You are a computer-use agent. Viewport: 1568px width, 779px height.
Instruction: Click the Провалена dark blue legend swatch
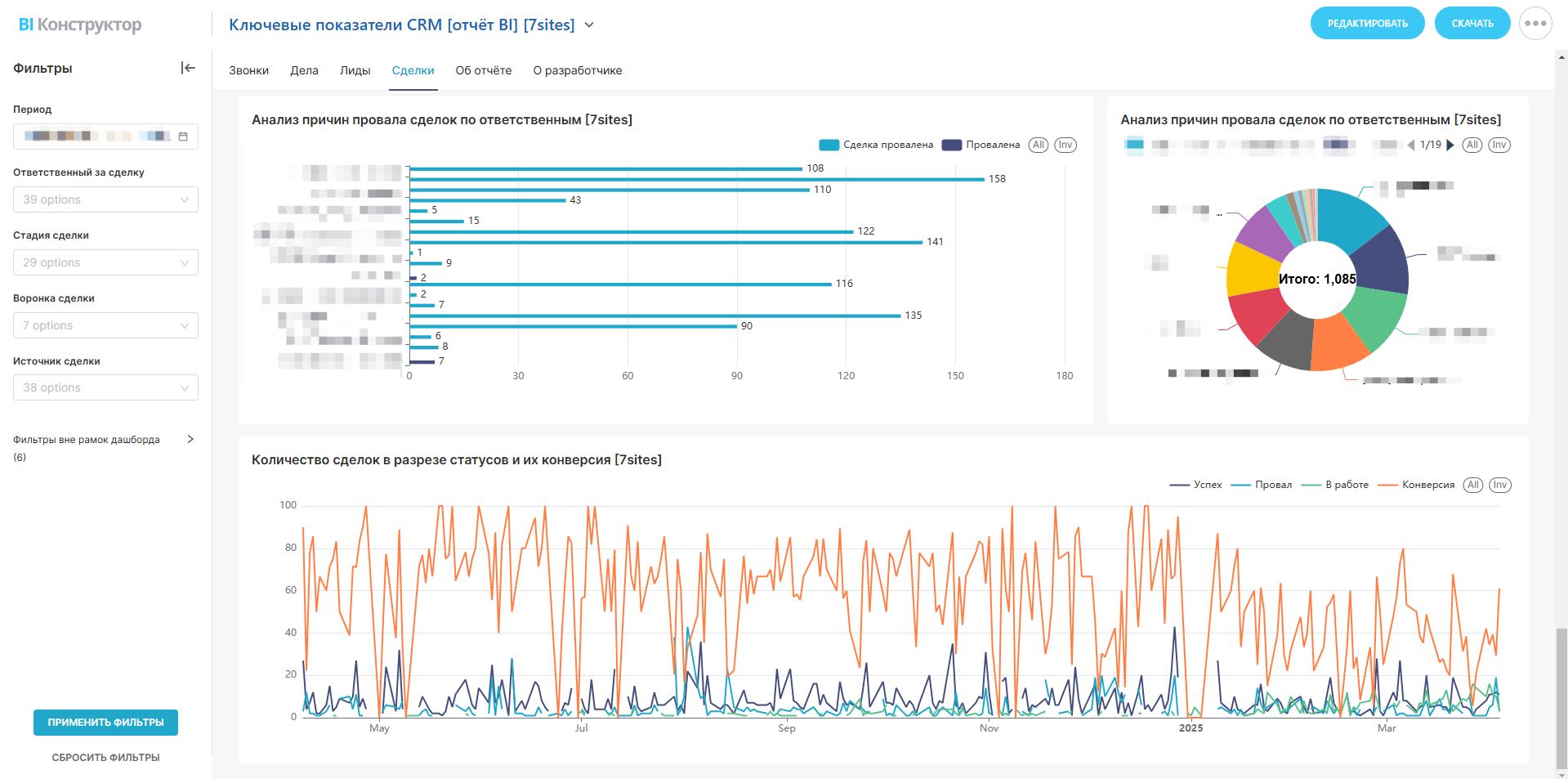(951, 145)
